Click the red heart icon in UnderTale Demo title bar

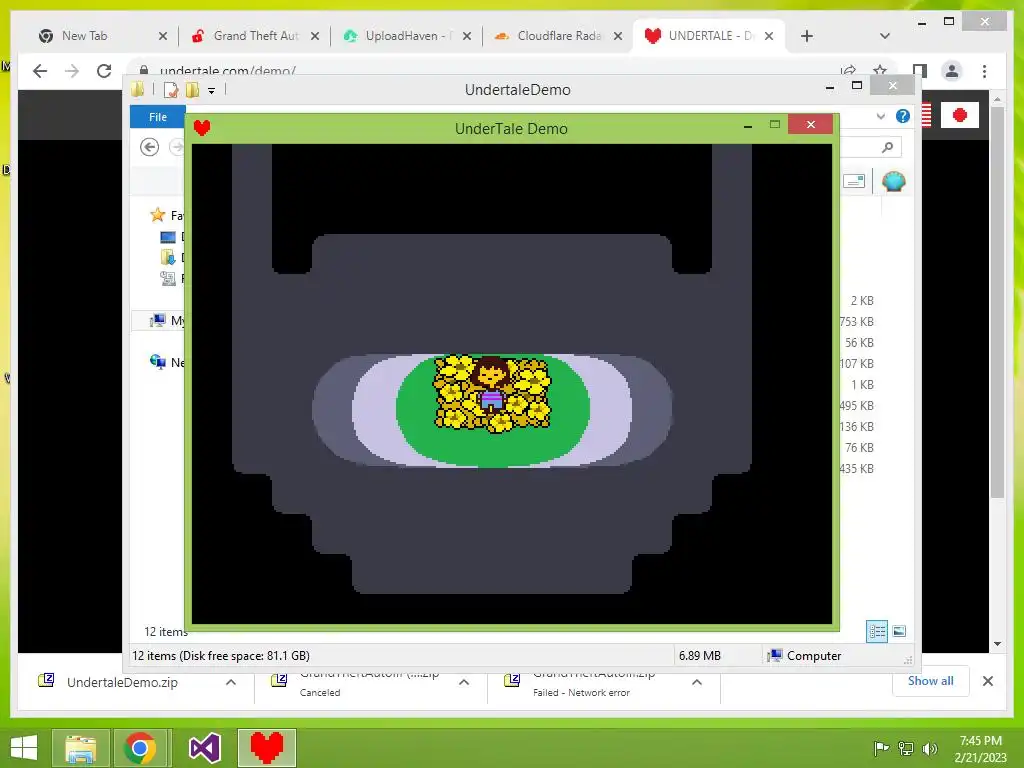click(202, 128)
